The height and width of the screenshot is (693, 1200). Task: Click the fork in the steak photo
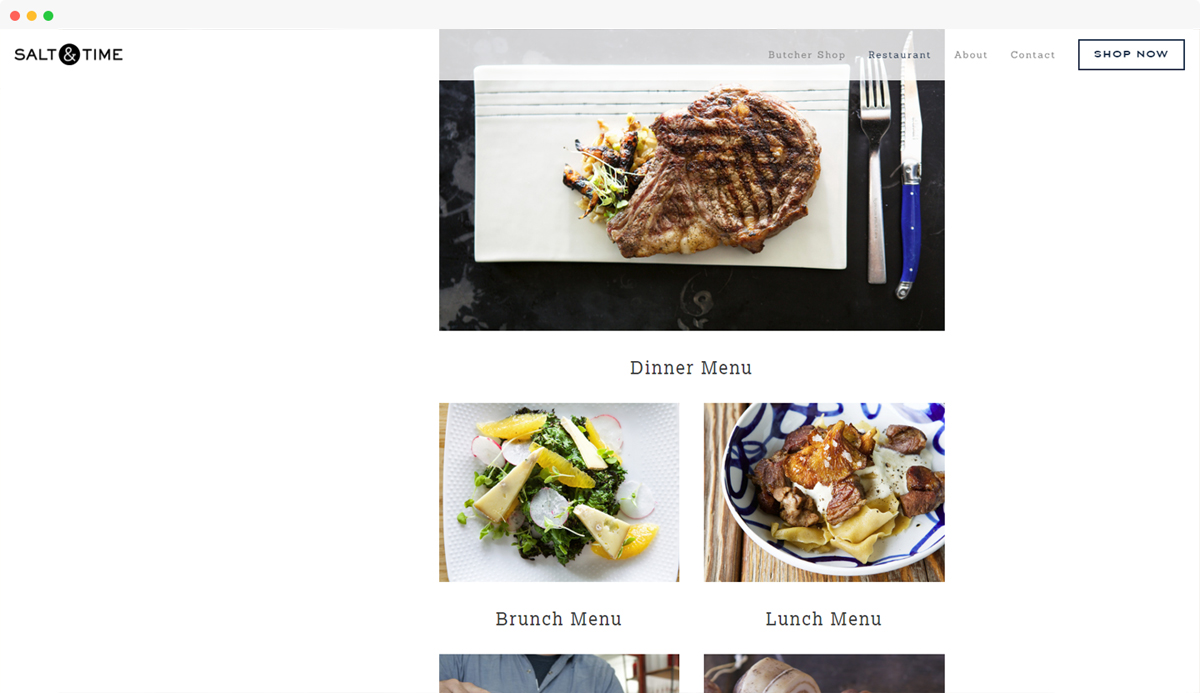(875, 170)
